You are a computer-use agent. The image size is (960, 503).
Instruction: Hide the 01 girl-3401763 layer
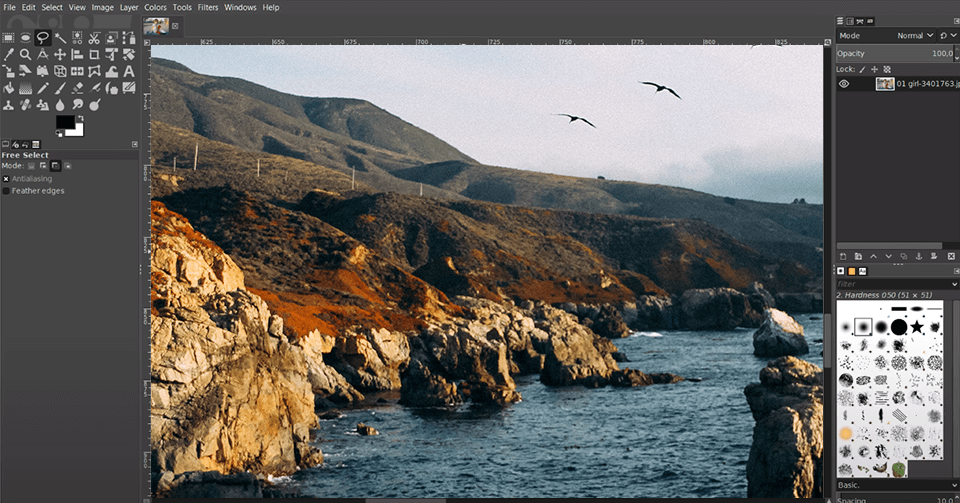click(x=844, y=84)
